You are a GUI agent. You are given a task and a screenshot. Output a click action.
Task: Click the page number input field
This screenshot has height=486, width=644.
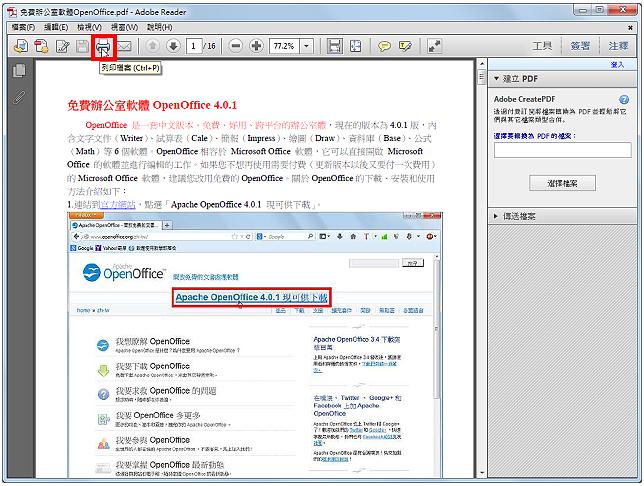point(194,46)
